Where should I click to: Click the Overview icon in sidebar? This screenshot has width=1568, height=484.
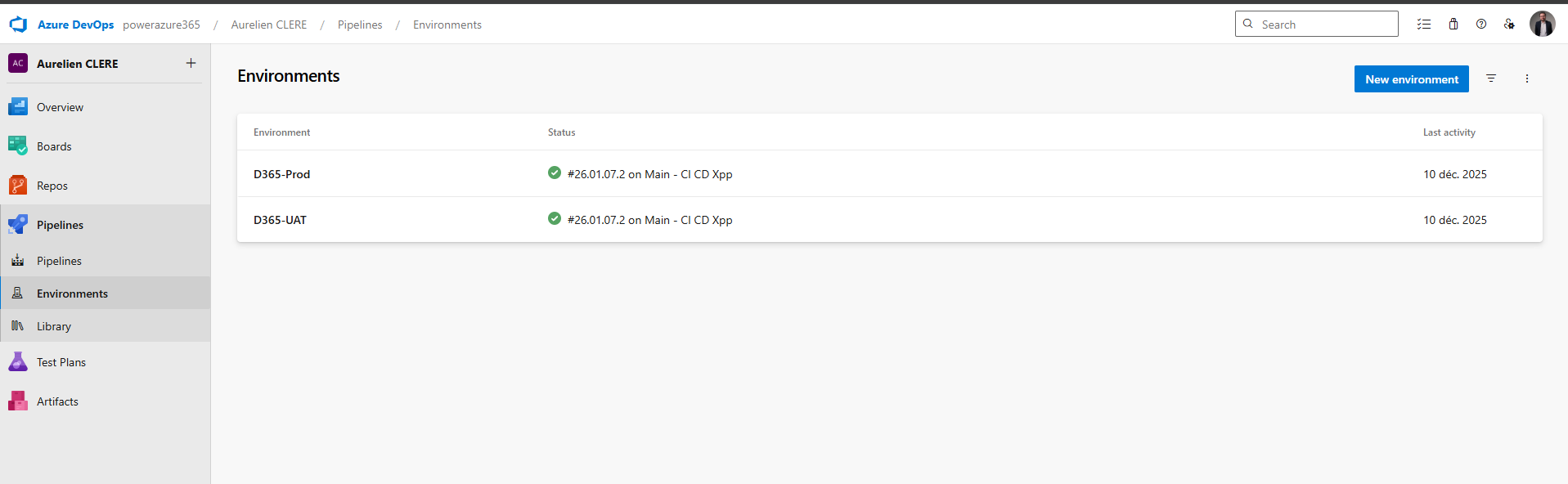click(x=18, y=106)
